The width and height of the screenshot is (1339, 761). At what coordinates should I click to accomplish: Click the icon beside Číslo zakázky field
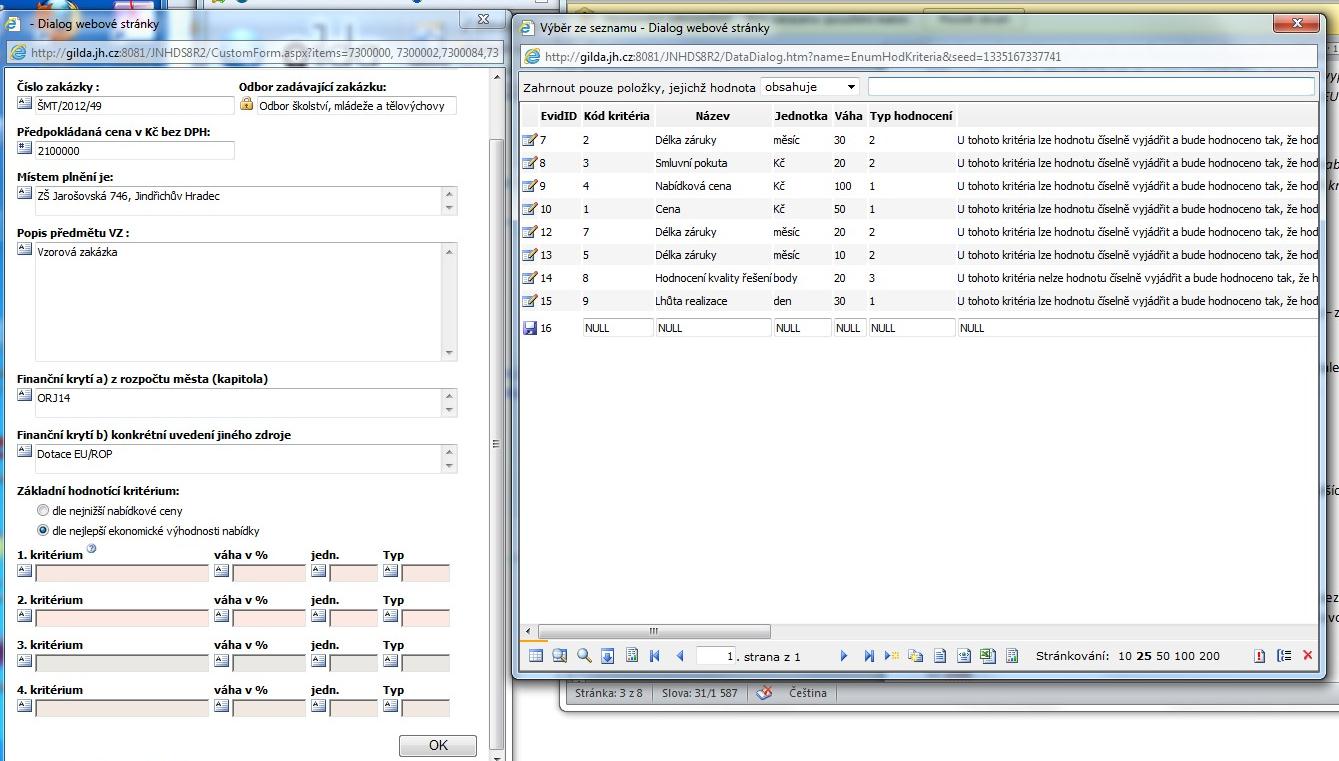coord(25,103)
